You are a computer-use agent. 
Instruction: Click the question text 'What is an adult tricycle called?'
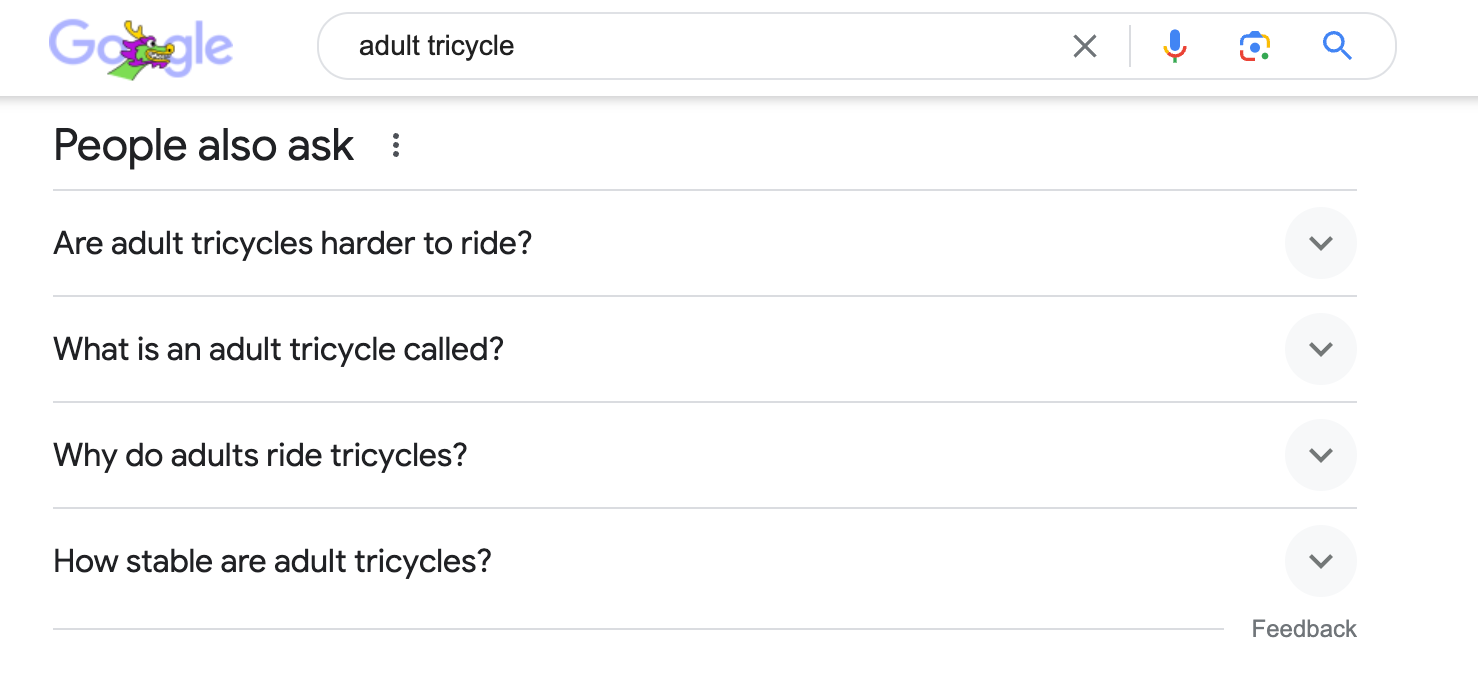tap(278, 349)
